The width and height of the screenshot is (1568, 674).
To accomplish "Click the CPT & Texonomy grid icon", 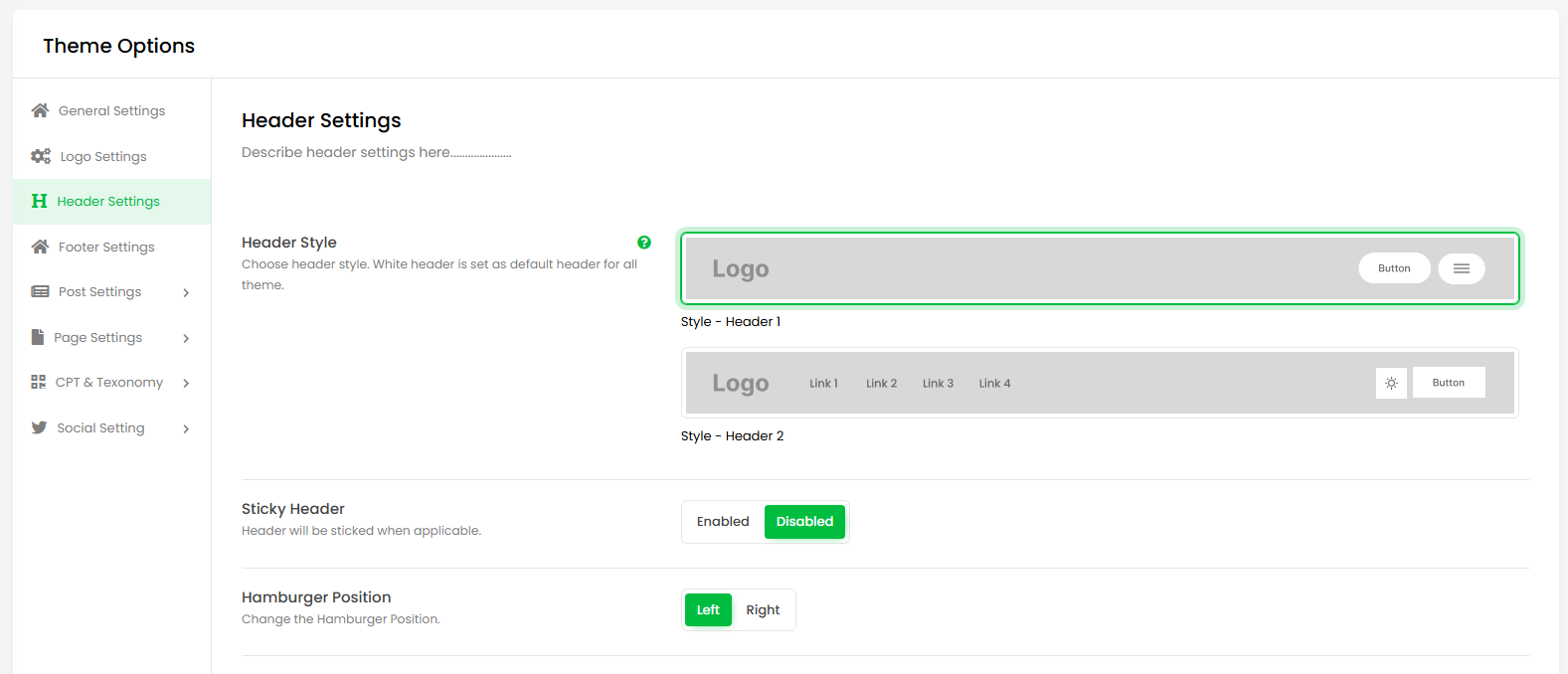I will (x=39, y=382).
